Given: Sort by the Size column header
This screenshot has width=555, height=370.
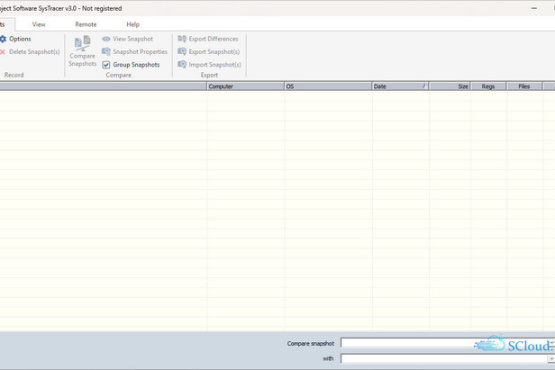Looking at the screenshot, I should tap(450, 86).
